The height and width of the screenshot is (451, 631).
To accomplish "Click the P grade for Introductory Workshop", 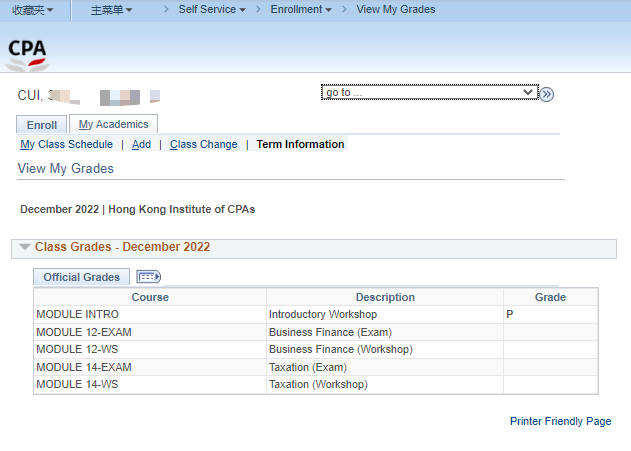I will (x=509, y=314).
